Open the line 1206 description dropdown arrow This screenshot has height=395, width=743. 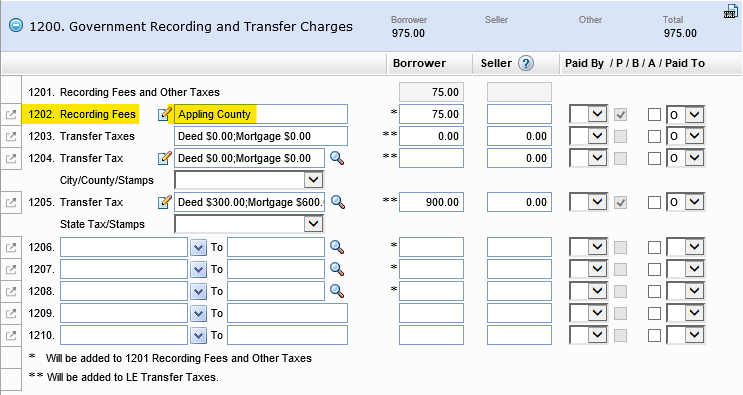(x=199, y=247)
